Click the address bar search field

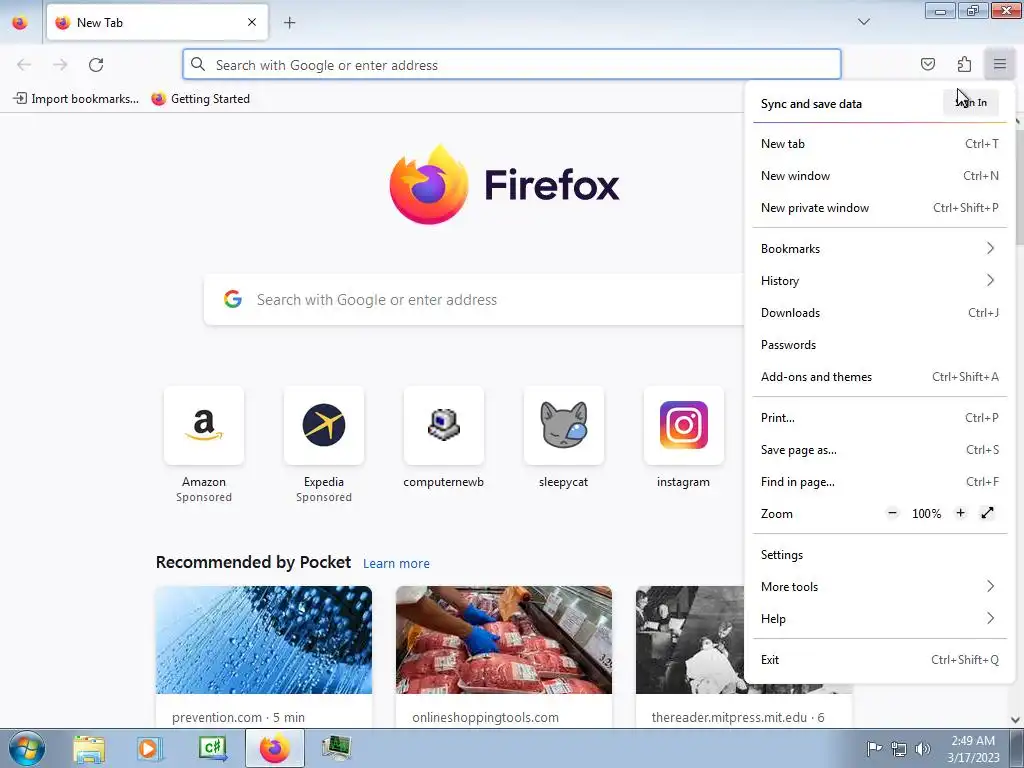[511, 65]
